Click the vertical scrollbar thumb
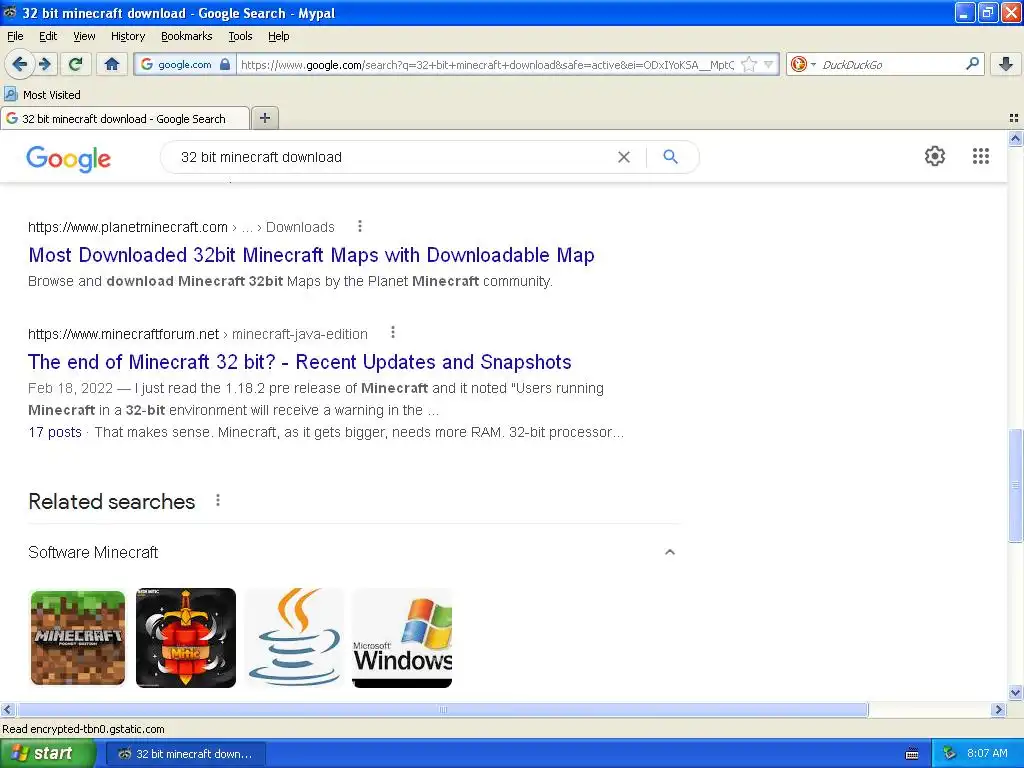The height and width of the screenshot is (768, 1024). click(x=1015, y=485)
